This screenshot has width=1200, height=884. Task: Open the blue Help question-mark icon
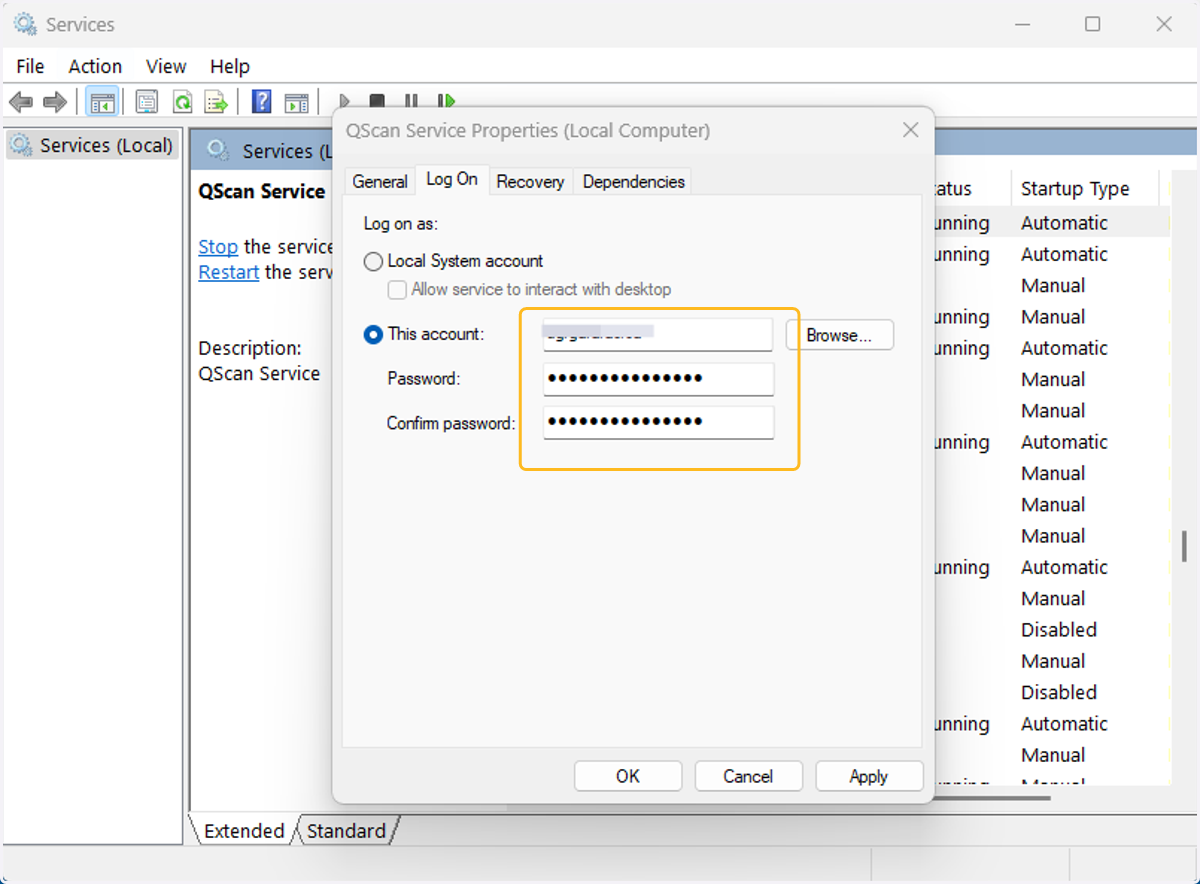click(262, 102)
